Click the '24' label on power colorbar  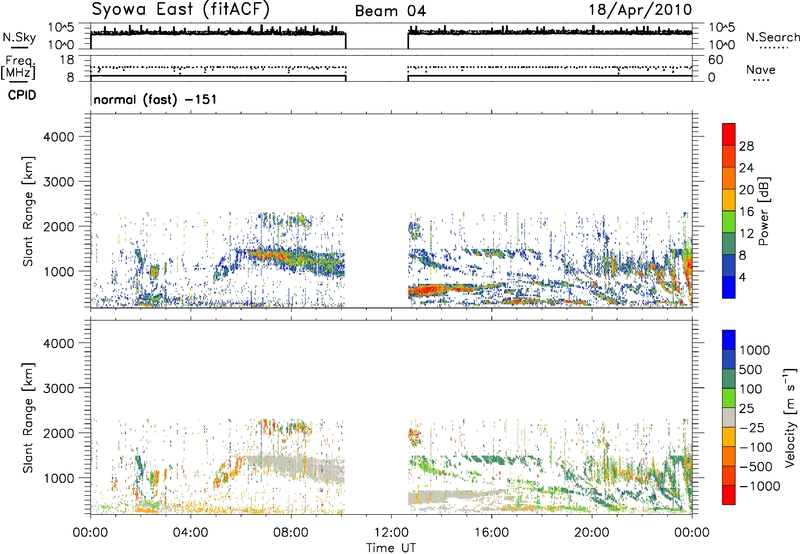click(746, 168)
